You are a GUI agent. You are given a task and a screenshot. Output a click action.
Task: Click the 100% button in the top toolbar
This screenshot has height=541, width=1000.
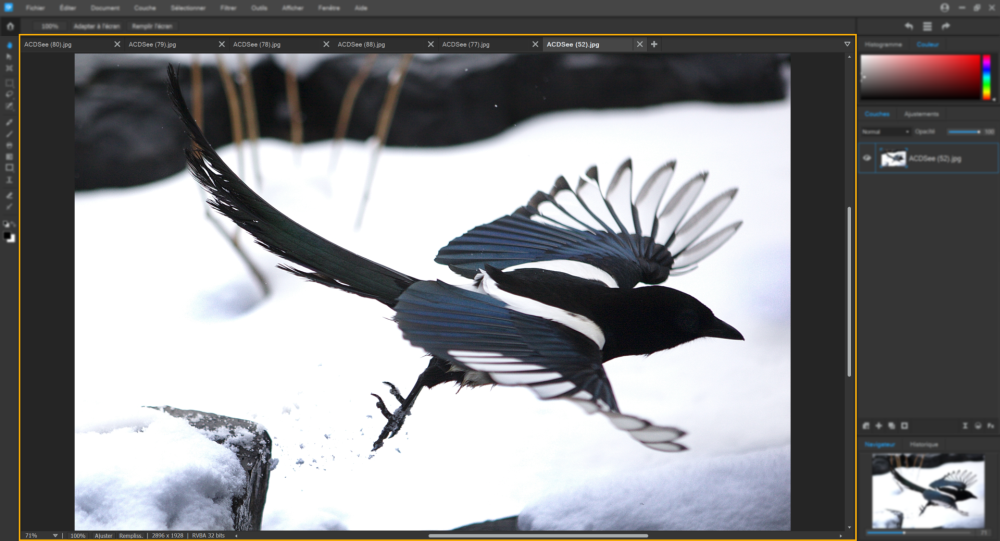click(x=50, y=26)
